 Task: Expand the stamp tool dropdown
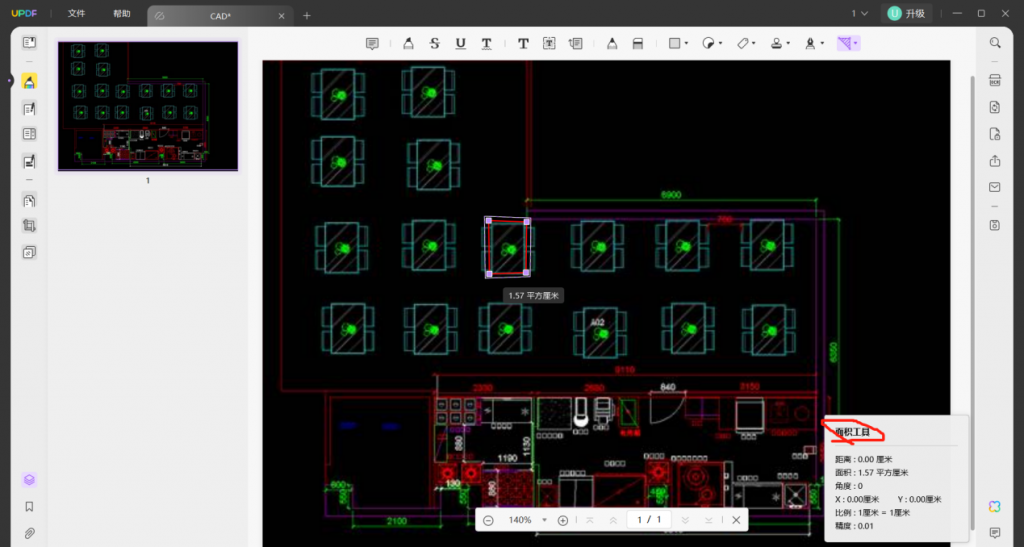pos(788,44)
